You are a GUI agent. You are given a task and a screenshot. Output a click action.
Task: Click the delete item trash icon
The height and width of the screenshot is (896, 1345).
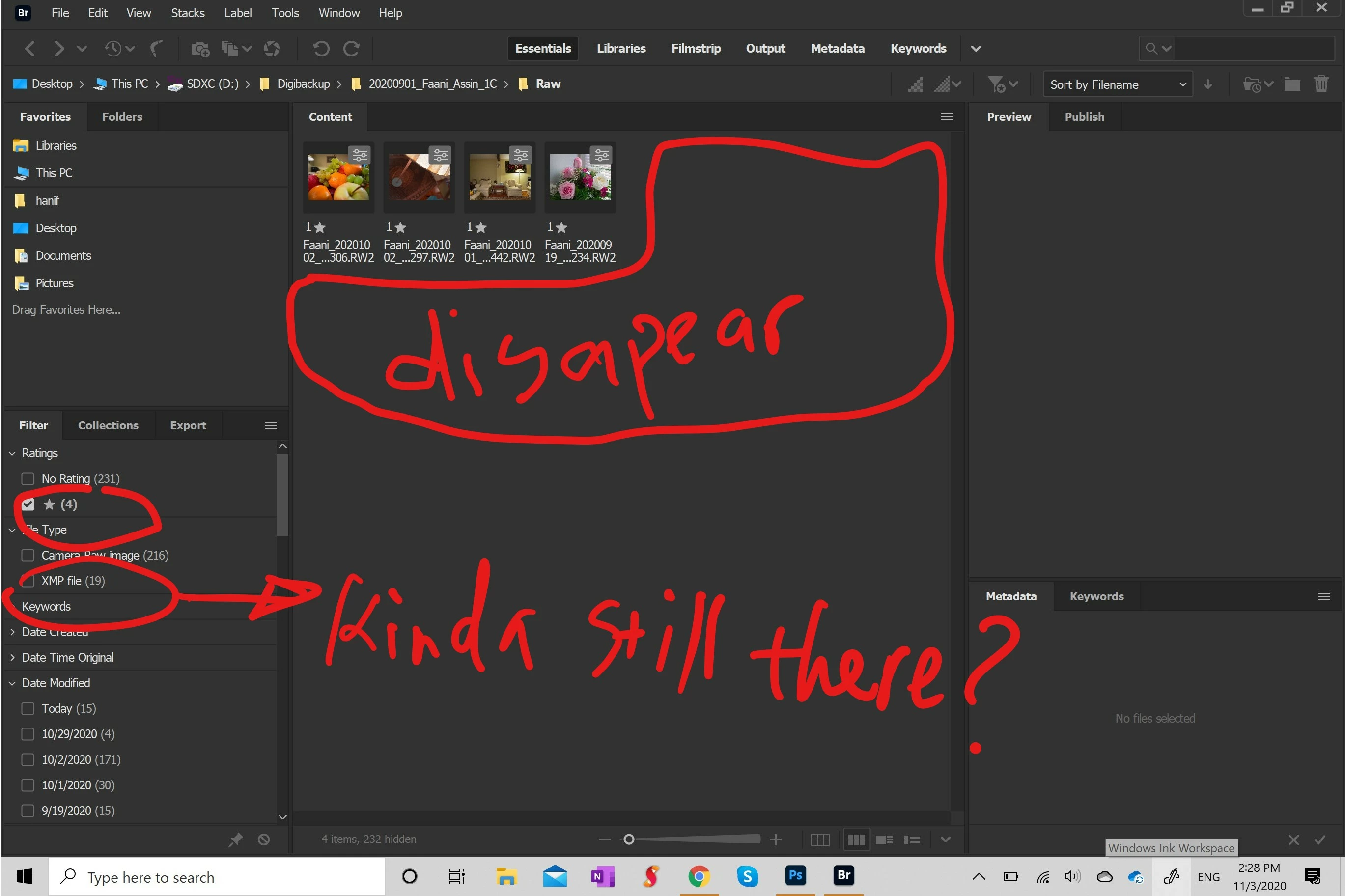tap(1320, 84)
